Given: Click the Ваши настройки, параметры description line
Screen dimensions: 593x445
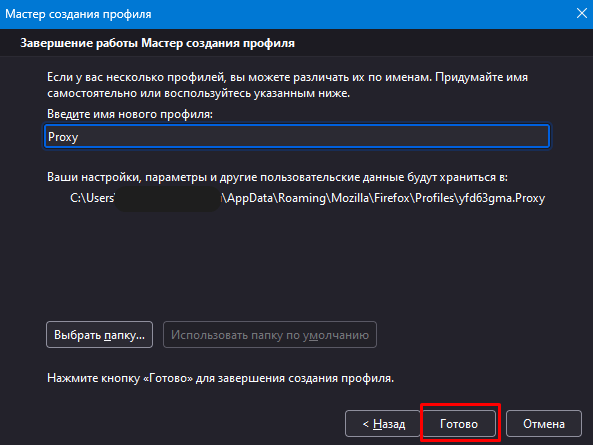Looking at the screenshot, I should tap(277, 177).
